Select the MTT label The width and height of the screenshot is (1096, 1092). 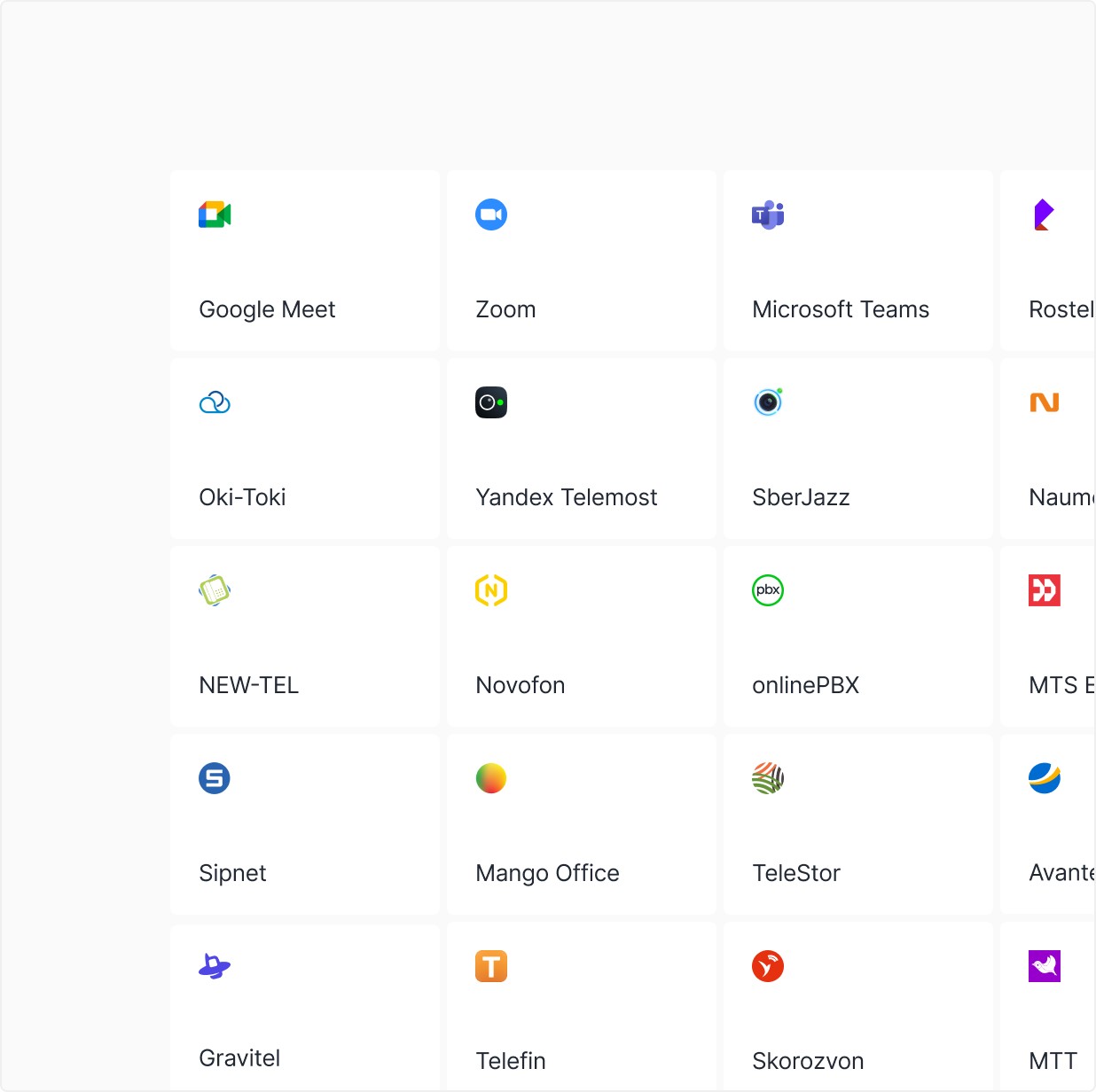click(x=1053, y=1061)
